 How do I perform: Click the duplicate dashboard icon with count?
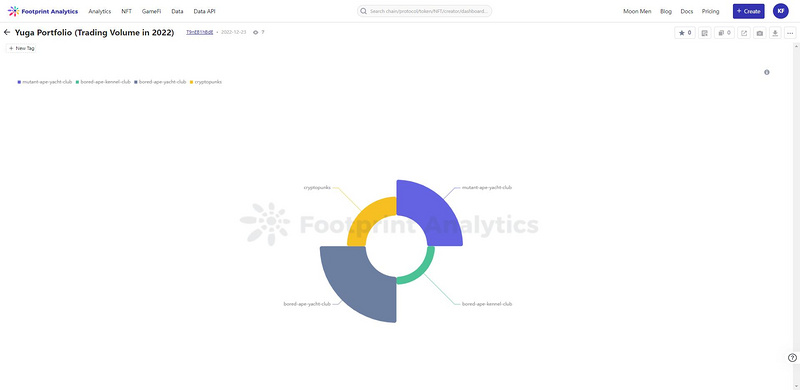724,33
